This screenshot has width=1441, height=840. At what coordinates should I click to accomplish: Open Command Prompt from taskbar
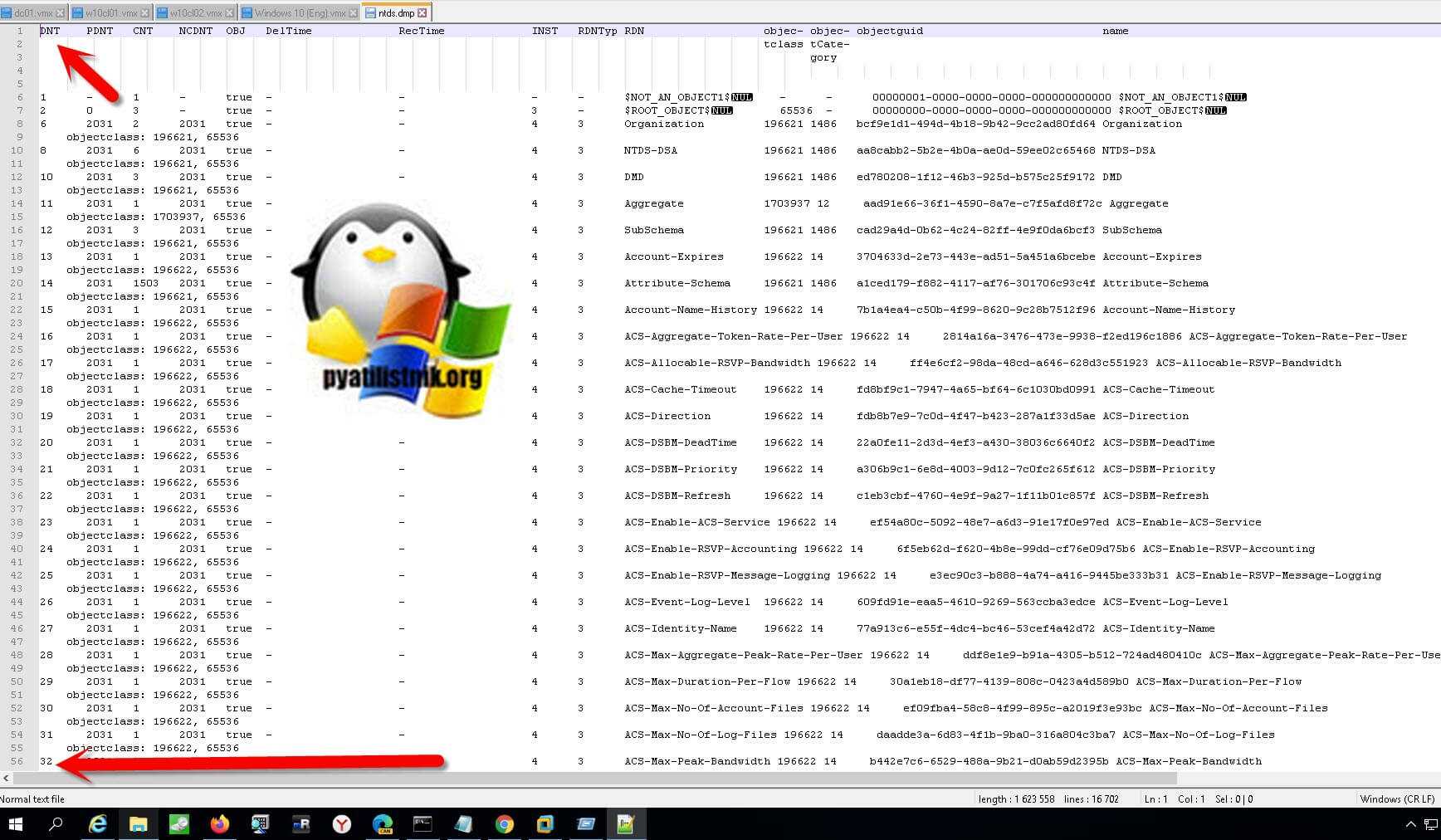pos(423,824)
